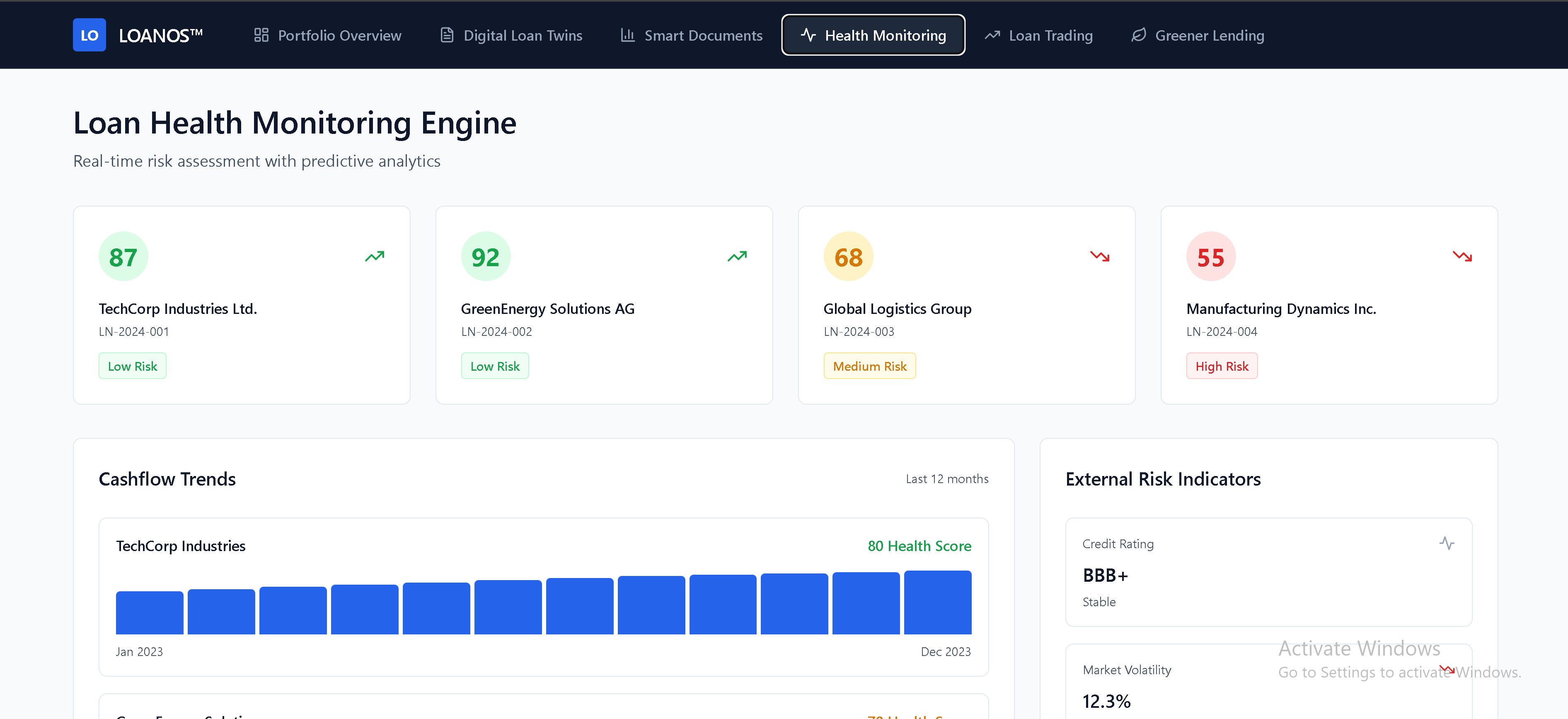This screenshot has height=719, width=1568.
Task: Click the Greener Lending leaf icon
Action: pyautogui.click(x=1138, y=35)
